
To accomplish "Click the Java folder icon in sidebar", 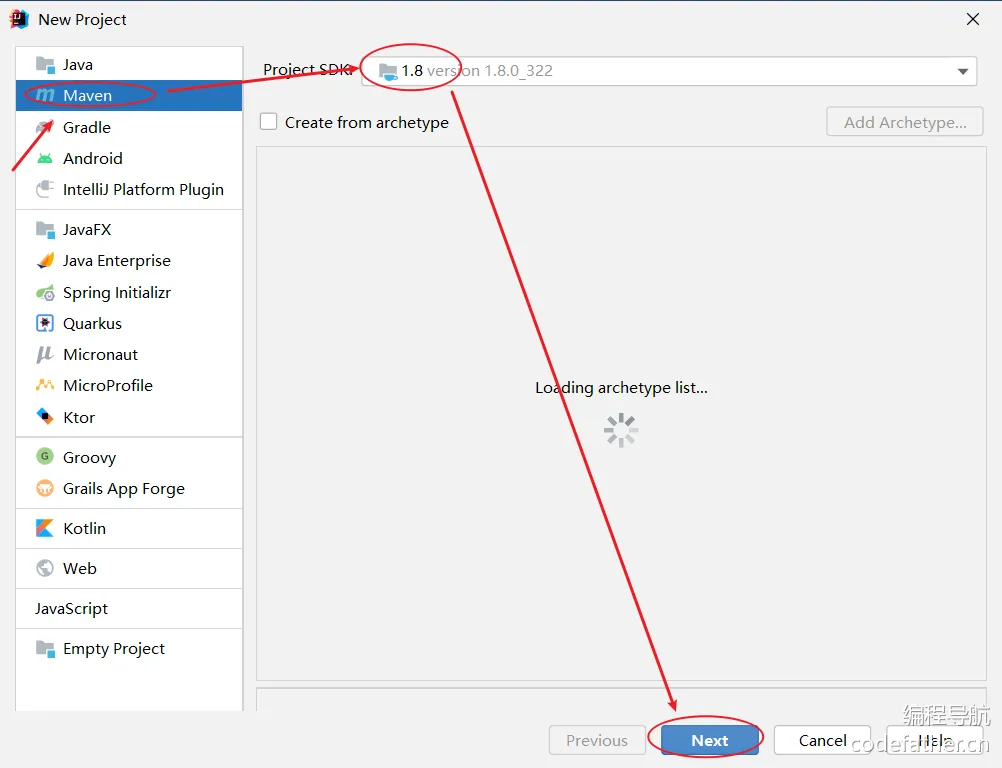I will click(45, 65).
